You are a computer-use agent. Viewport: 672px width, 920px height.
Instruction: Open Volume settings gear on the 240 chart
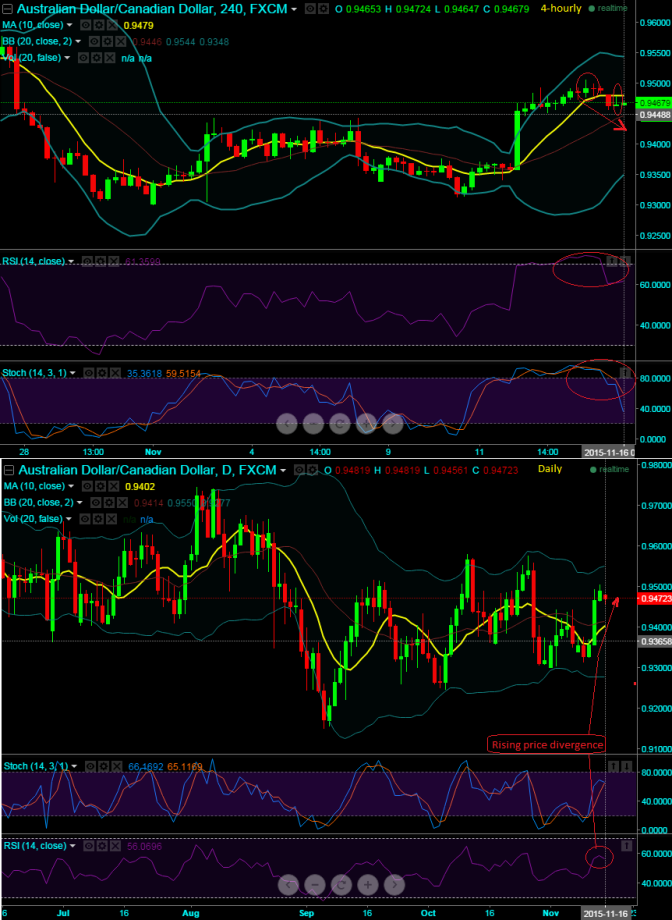[96, 58]
